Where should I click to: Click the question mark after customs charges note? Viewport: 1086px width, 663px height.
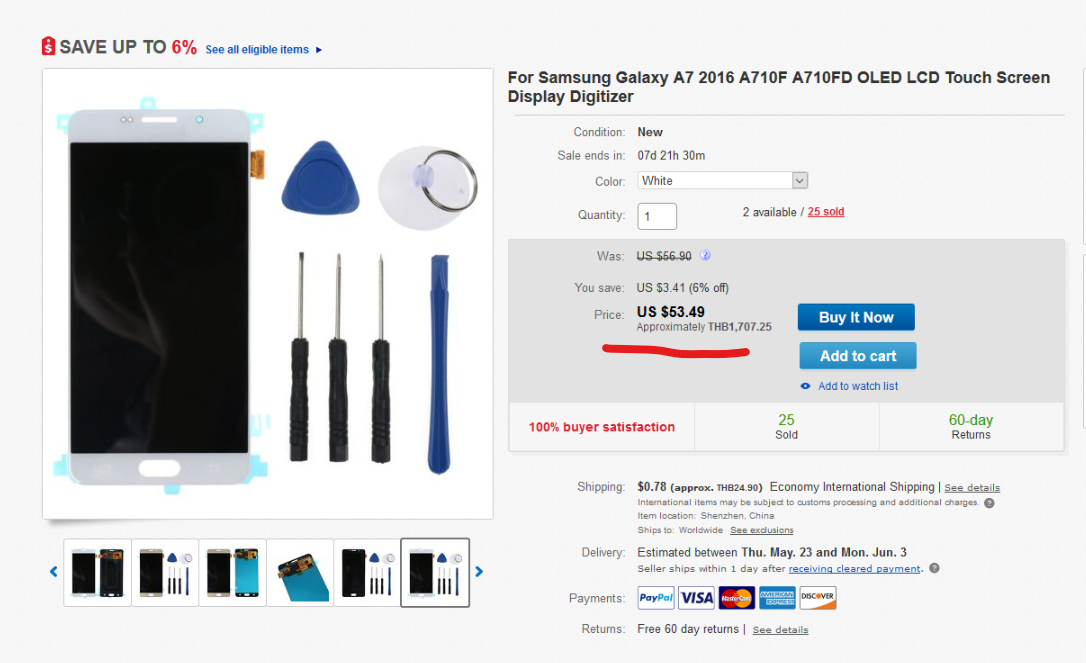click(x=988, y=502)
